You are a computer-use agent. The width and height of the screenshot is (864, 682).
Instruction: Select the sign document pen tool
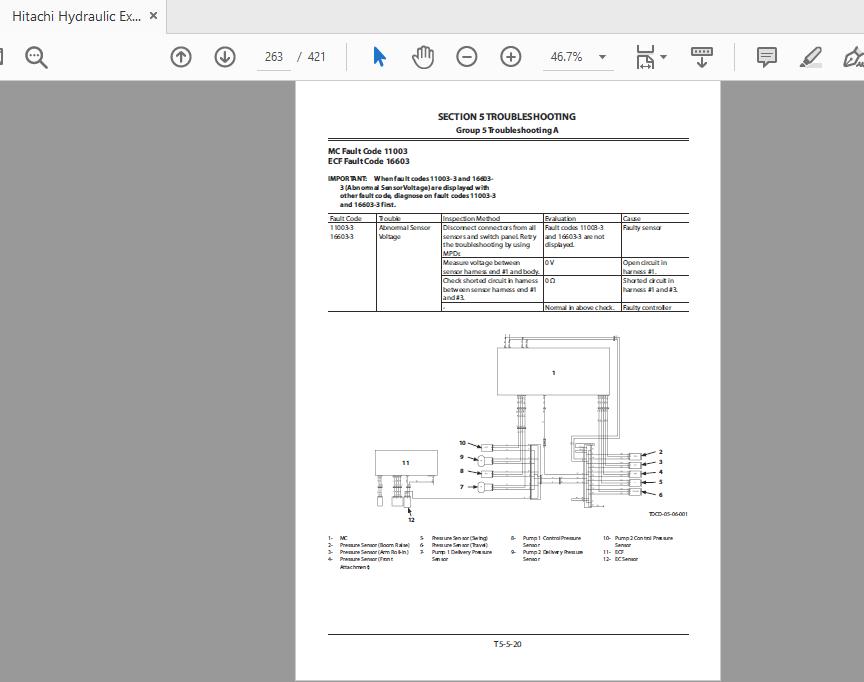coord(854,57)
